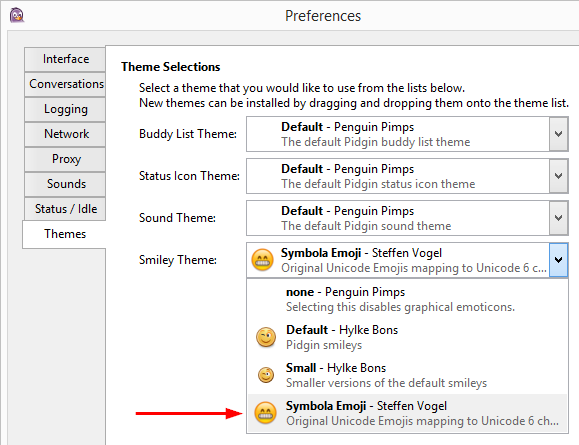Expand the Sound Theme dropdown arrow
This screenshot has width=579, height=445.
click(x=558, y=218)
